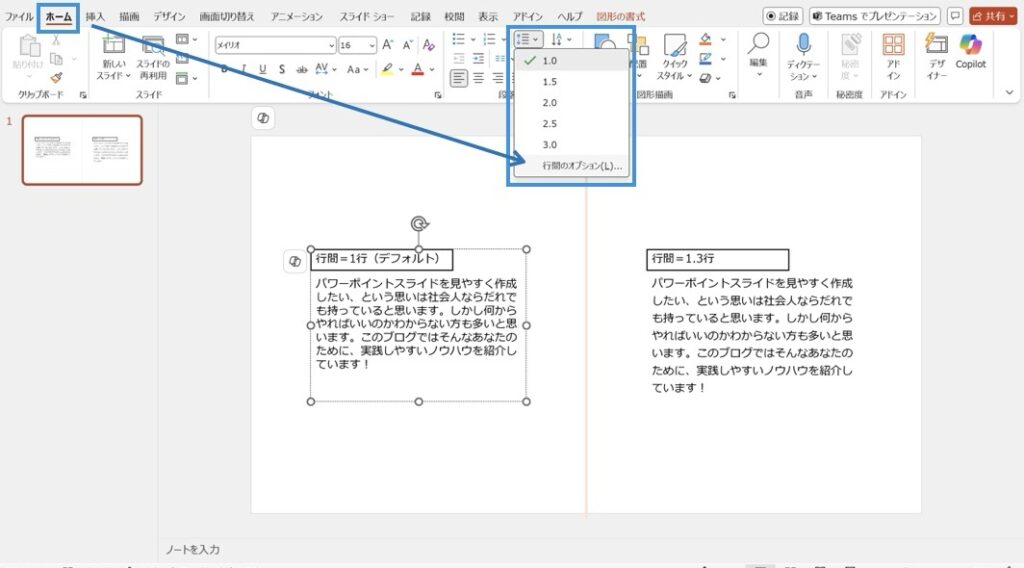Open the クイックスタイル gallery
The image size is (1024, 568).
click(x=675, y=57)
